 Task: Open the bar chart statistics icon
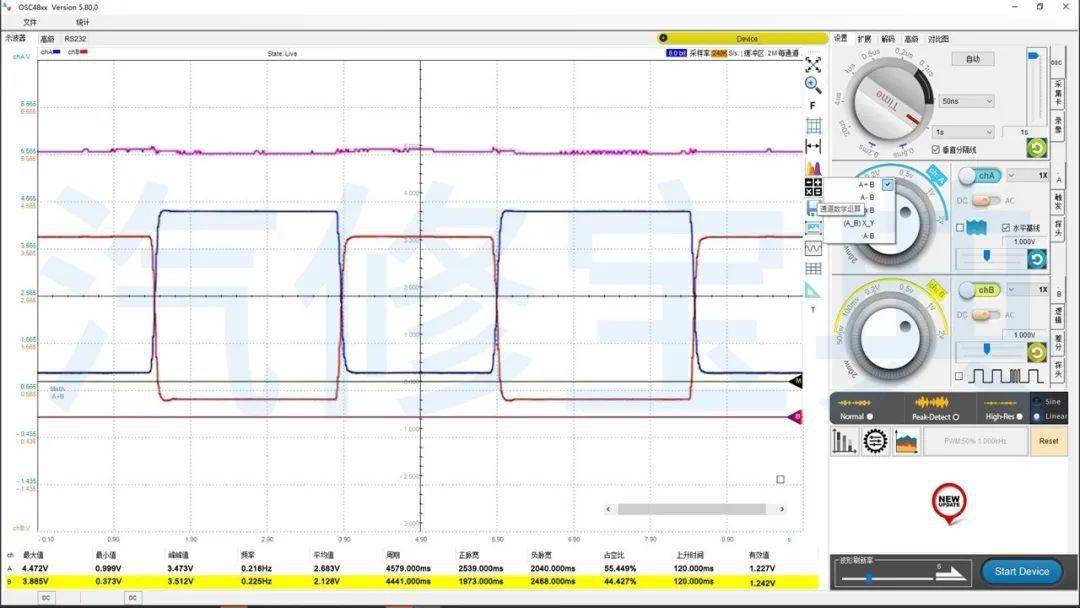point(844,441)
